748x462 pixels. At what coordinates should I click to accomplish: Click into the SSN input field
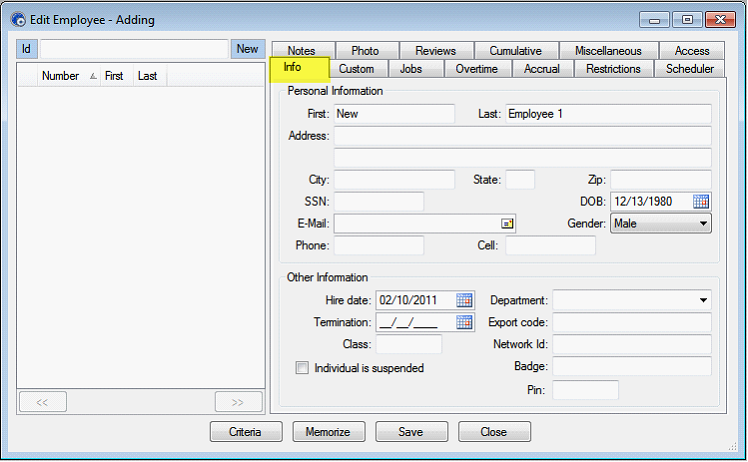pyautogui.click(x=378, y=202)
